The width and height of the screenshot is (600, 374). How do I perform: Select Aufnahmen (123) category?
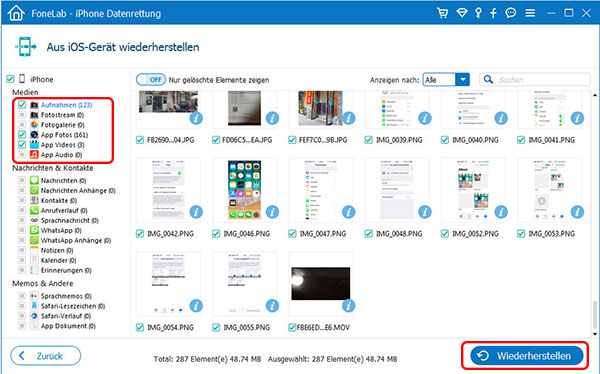pos(66,105)
